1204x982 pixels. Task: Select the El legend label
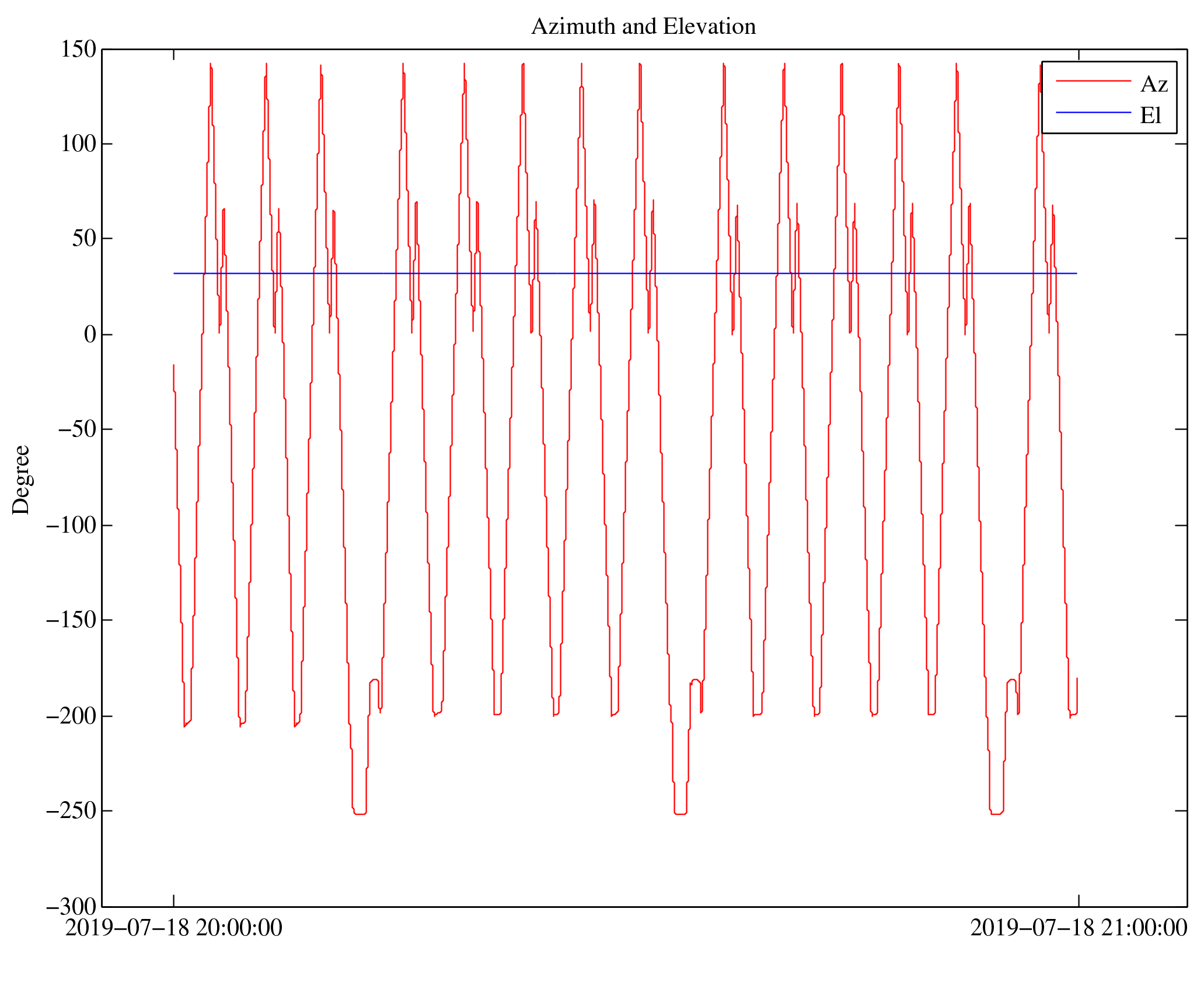tap(1150, 116)
